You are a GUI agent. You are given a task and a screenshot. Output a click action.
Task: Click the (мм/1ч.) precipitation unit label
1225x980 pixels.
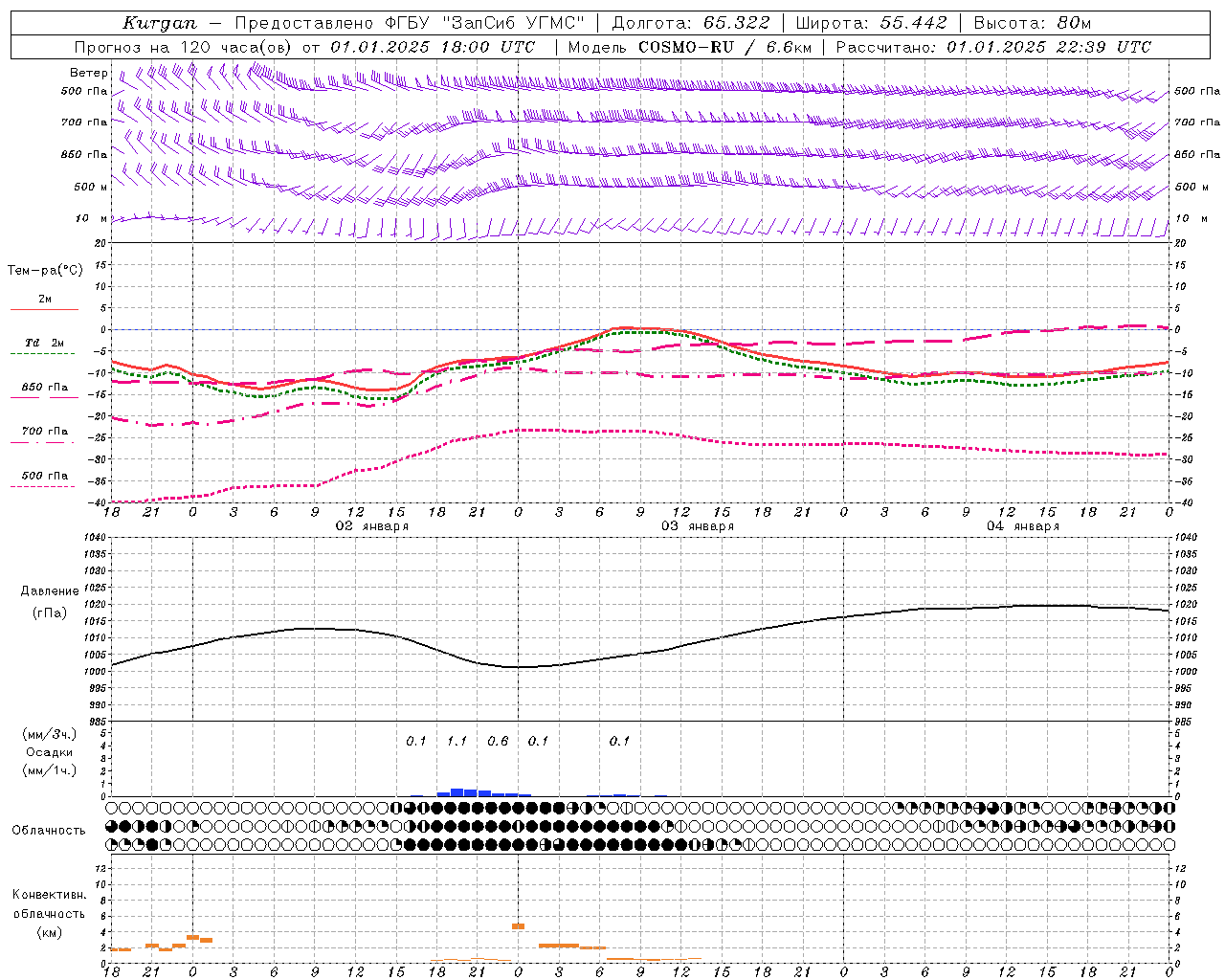click(x=50, y=770)
